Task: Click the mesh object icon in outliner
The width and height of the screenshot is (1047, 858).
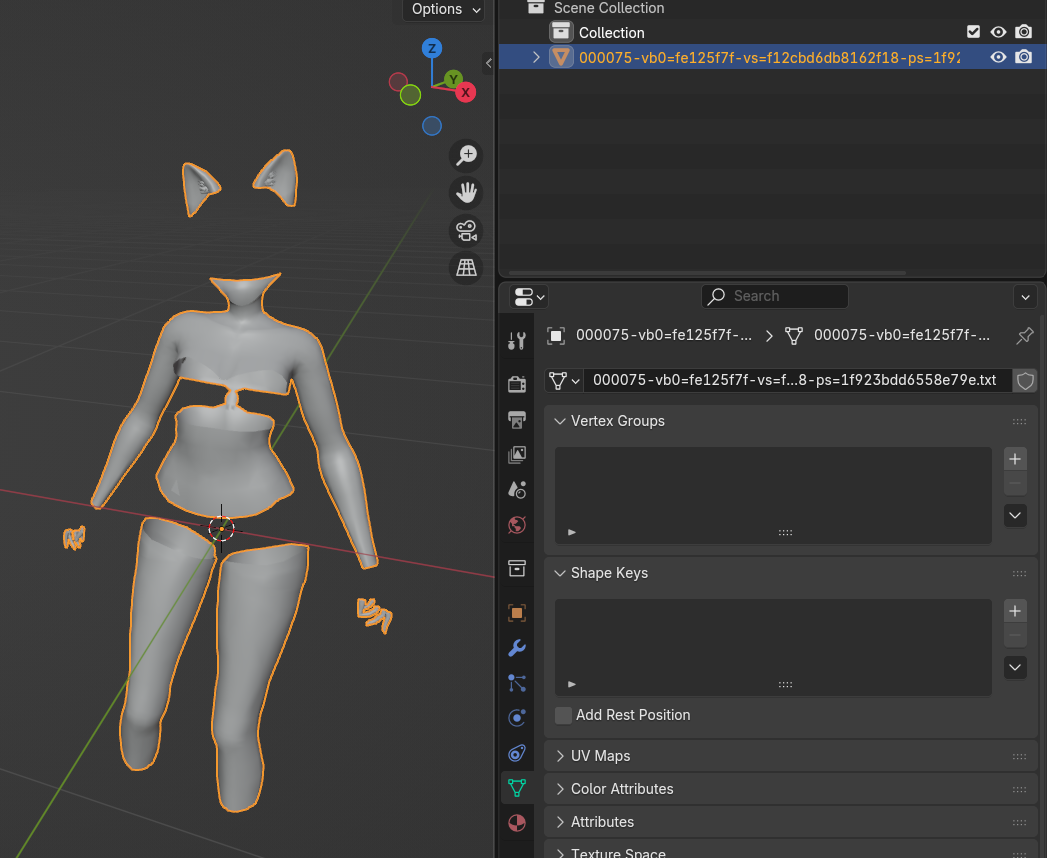Action: coord(561,57)
